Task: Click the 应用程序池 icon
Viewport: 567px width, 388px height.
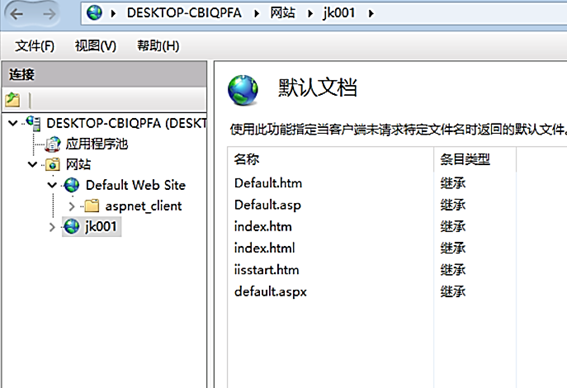Action: [53, 144]
